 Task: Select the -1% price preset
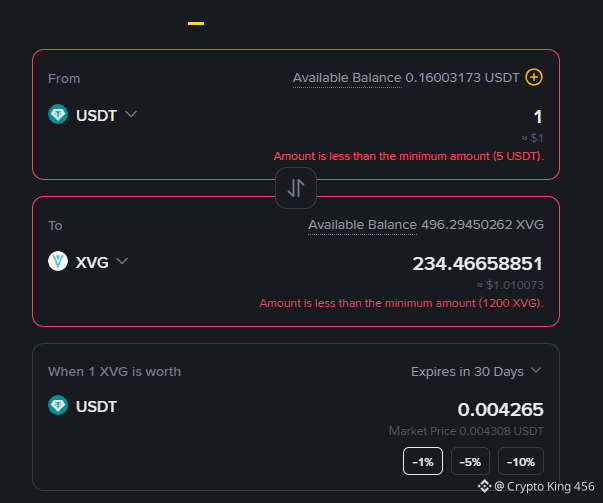pos(423,461)
